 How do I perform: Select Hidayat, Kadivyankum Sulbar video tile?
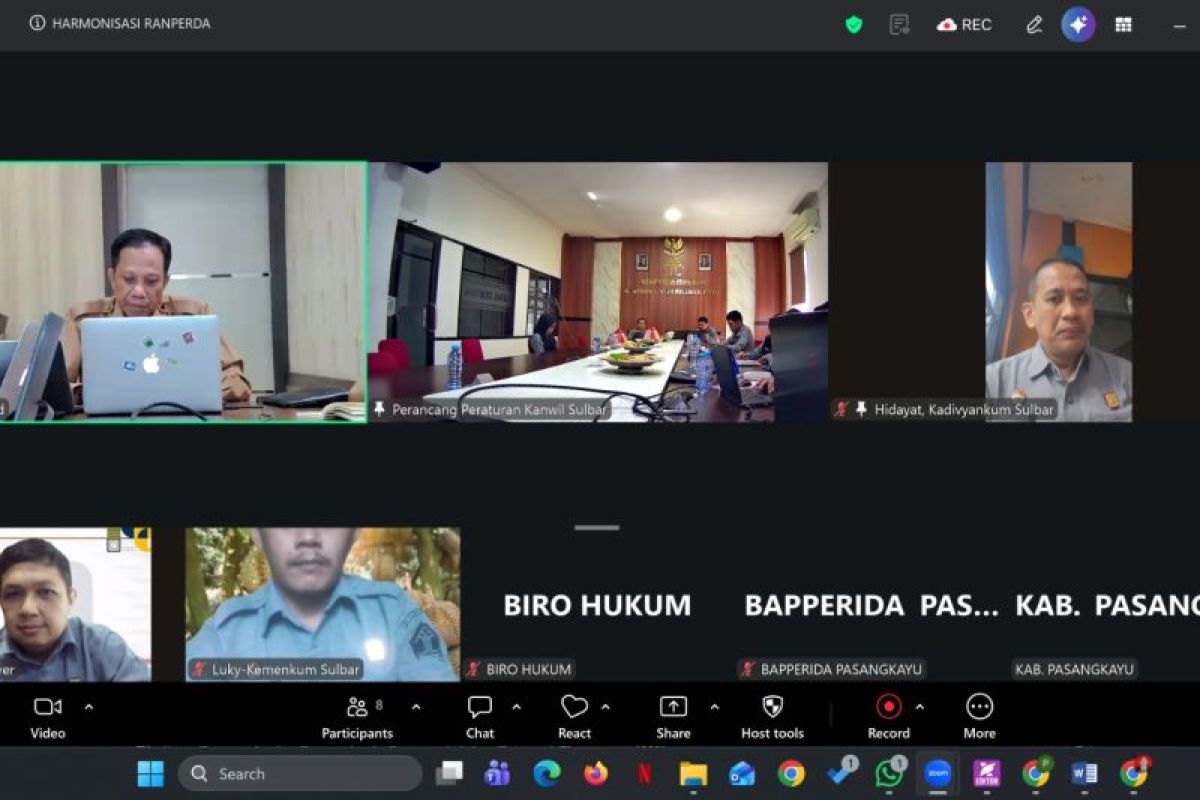click(x=1015, y=292)
